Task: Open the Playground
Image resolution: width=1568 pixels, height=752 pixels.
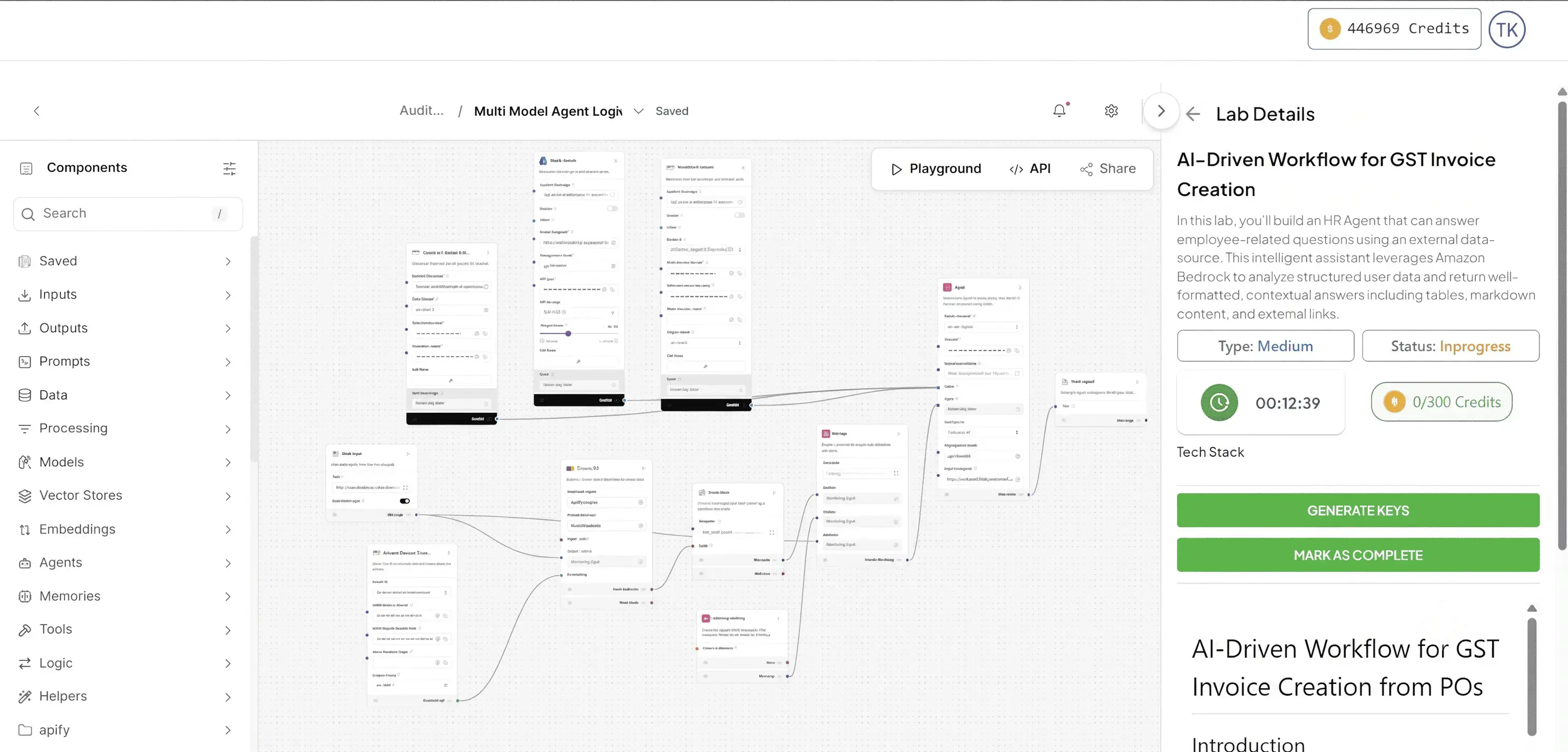Action: 936,169
